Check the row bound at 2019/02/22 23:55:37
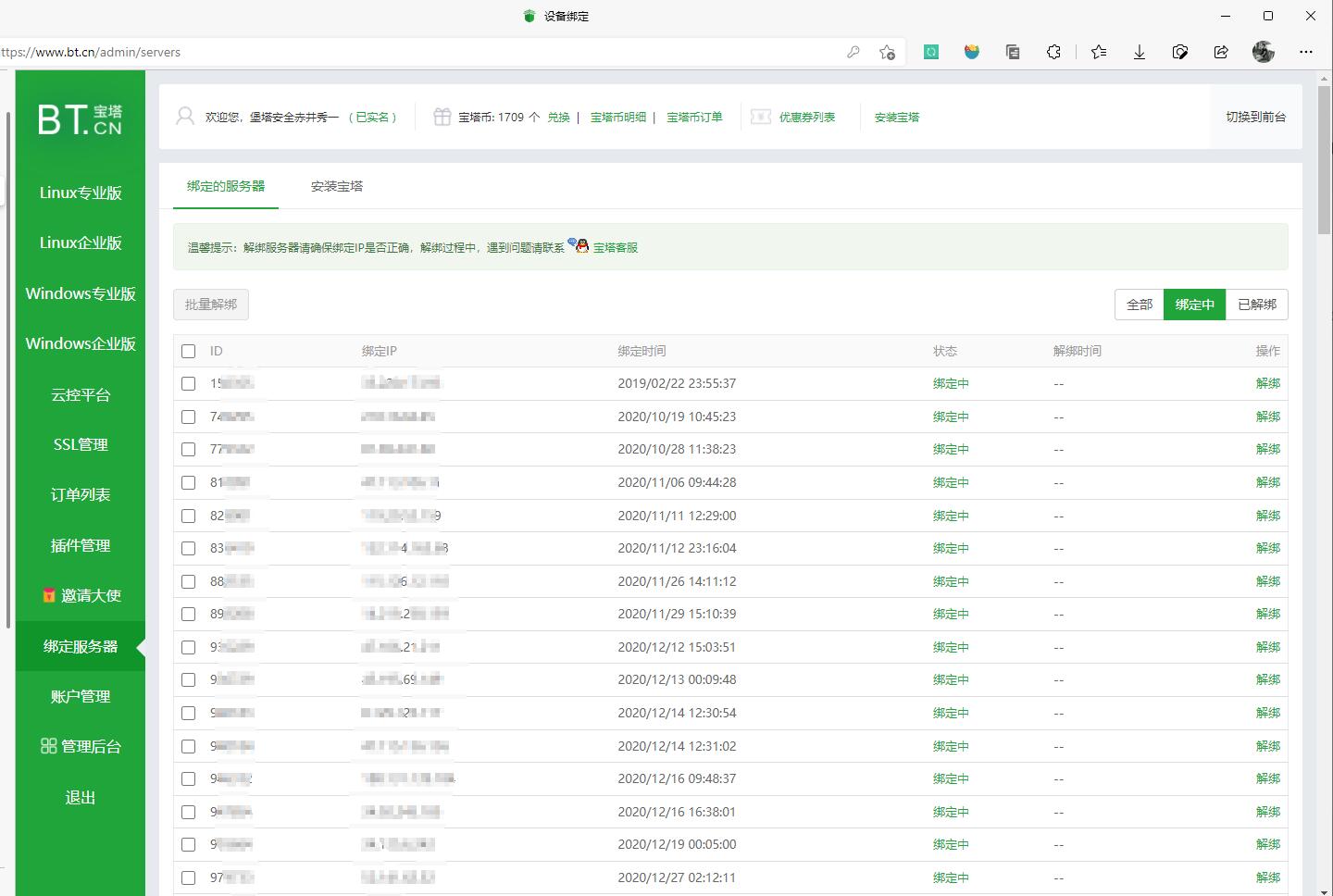 click(x=189, y=383)
